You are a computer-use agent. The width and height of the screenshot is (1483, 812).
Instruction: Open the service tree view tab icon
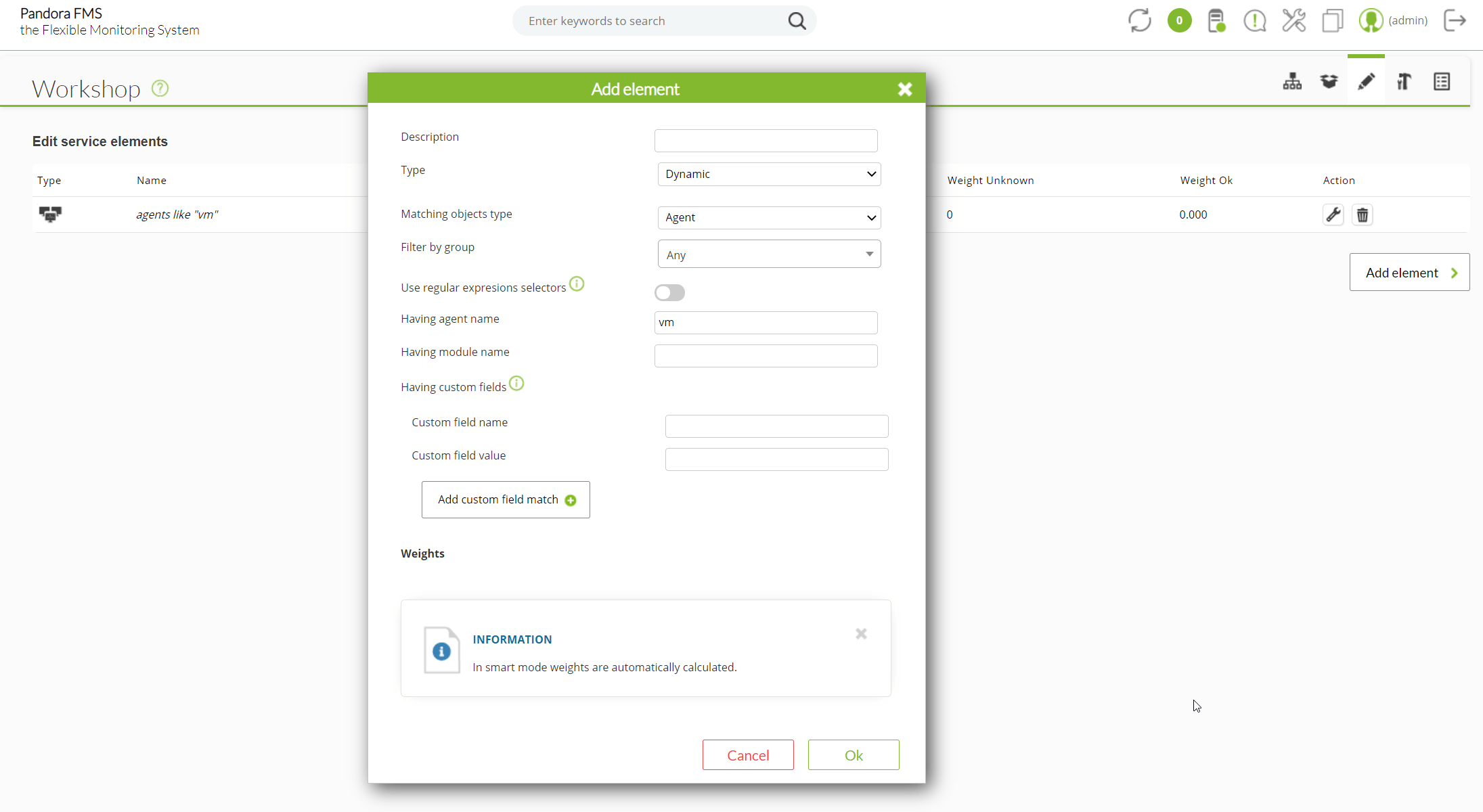click(1292, 82)
